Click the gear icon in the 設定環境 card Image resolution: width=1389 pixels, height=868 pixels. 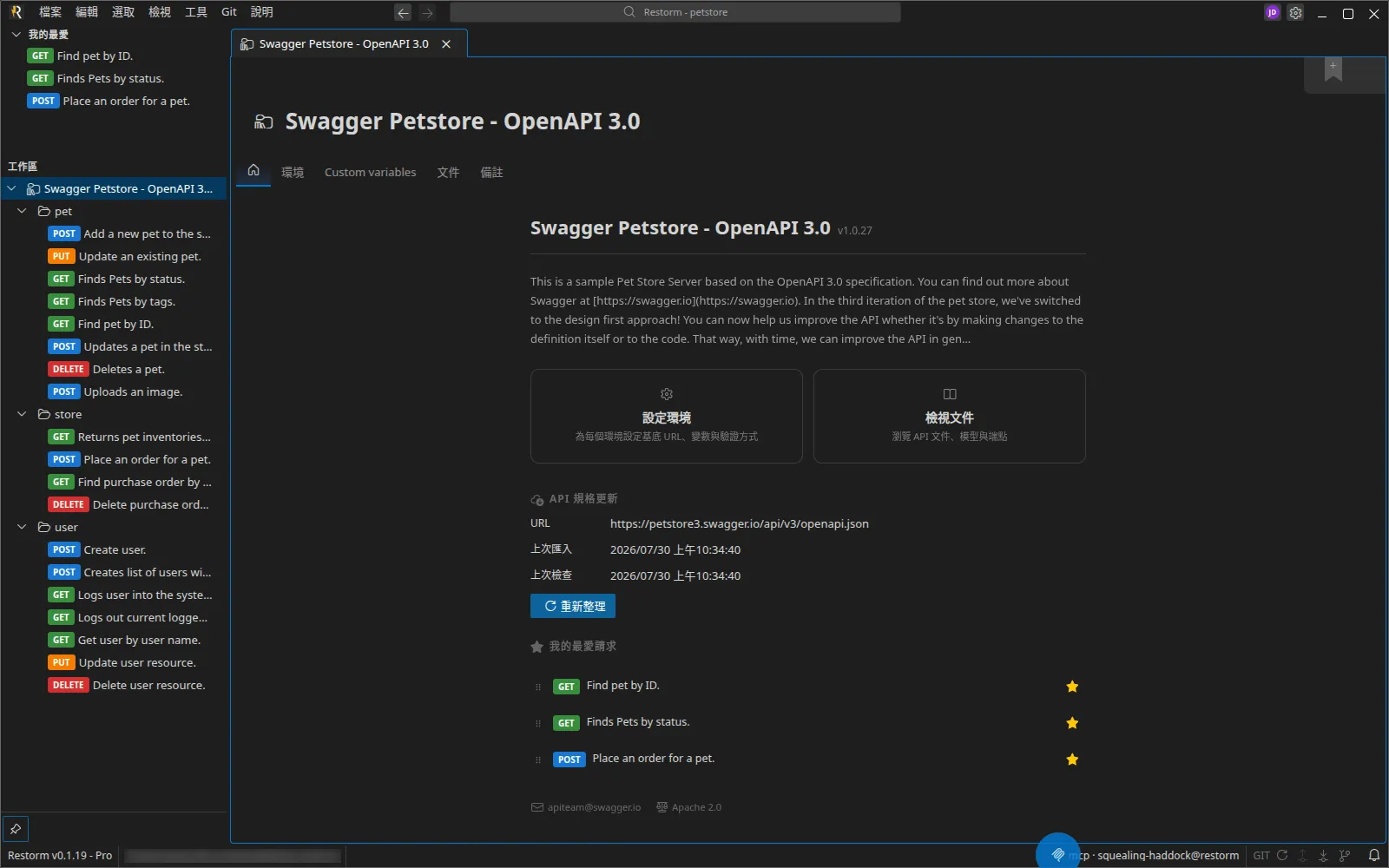tap(667, 394)
